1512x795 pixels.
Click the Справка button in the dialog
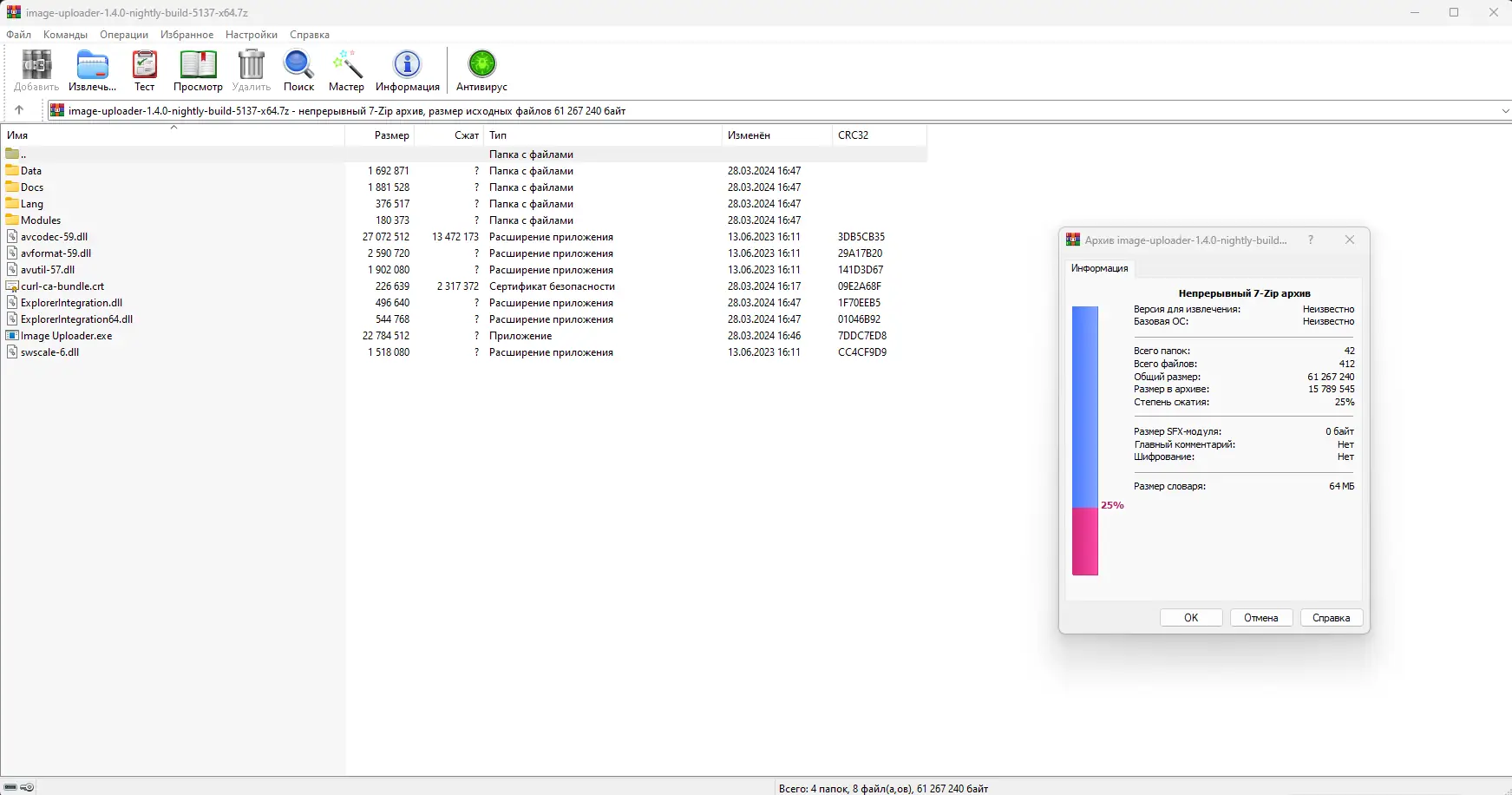(1332, 618)
